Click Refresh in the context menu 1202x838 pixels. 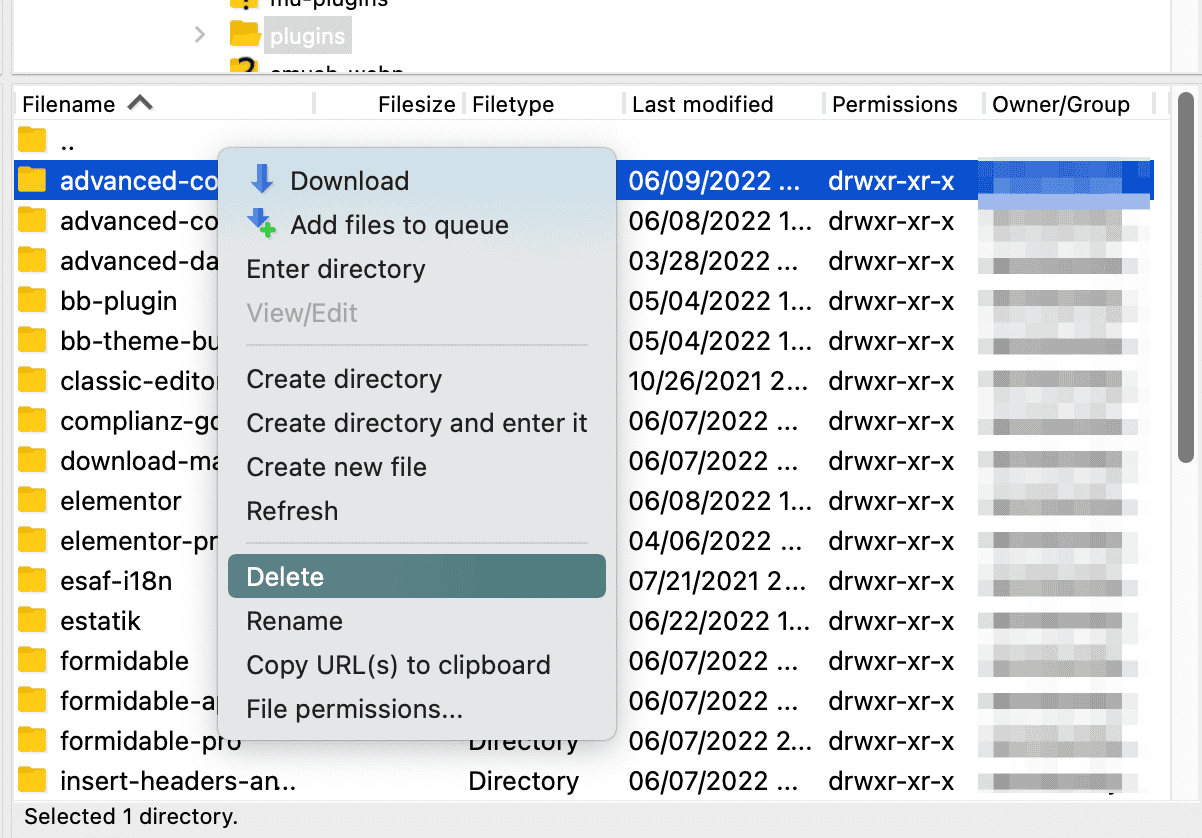pyautogui.click(x=291, y=511)
